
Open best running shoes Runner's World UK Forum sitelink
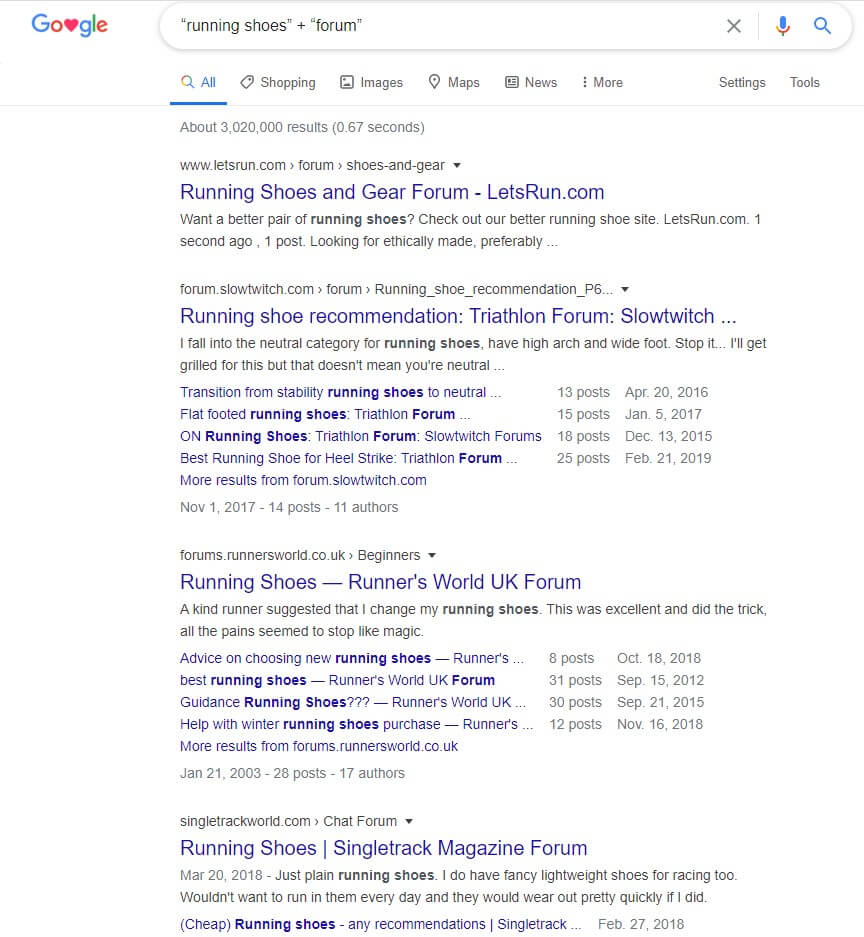point(337,680)
